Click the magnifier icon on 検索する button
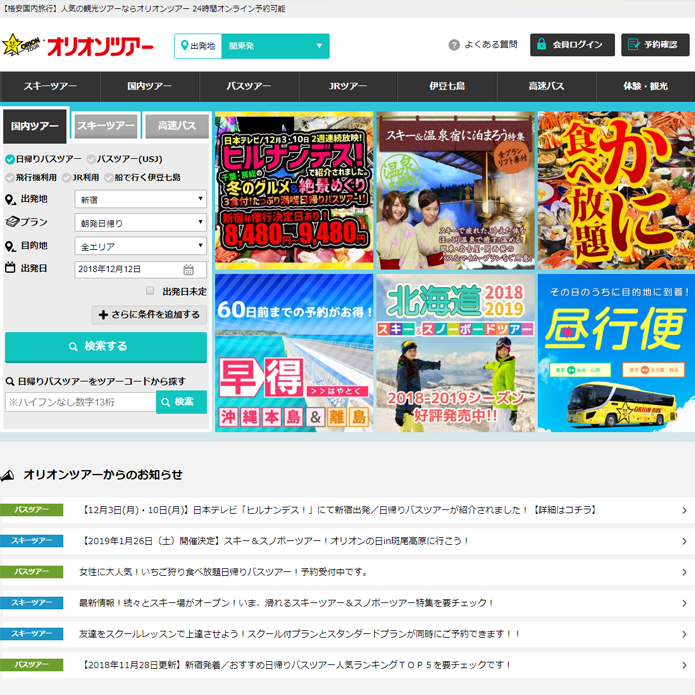This screenshot has height=695, width=695. (74, 346)
